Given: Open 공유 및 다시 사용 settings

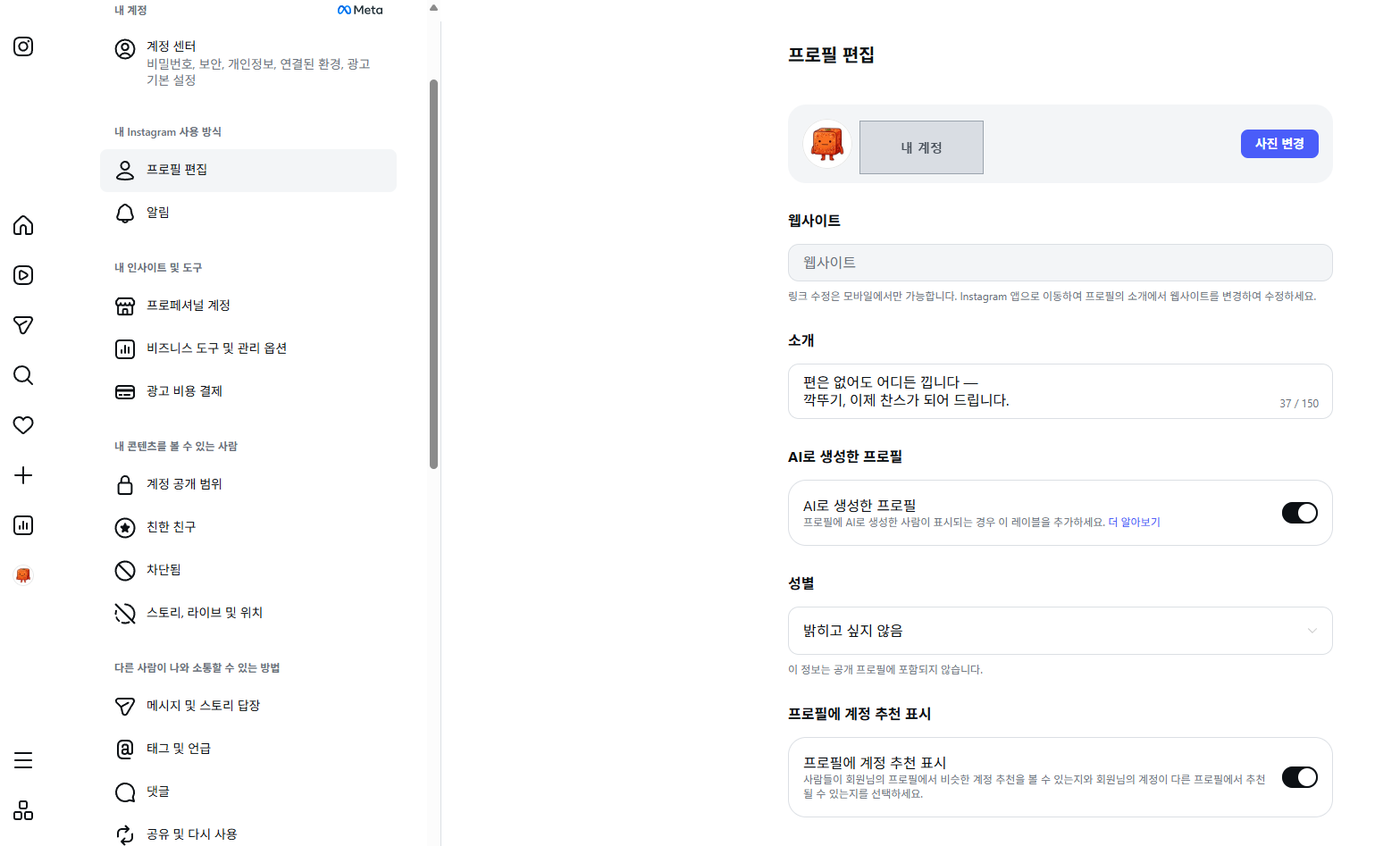Looking at the screenshot, I should tap(248, 834).
